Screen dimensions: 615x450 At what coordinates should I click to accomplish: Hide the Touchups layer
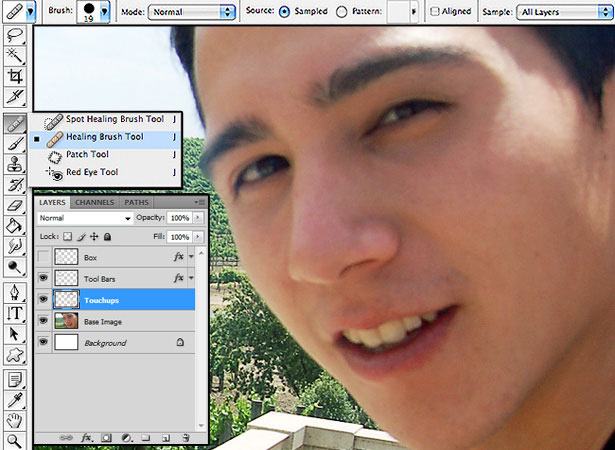pos(43,299)
